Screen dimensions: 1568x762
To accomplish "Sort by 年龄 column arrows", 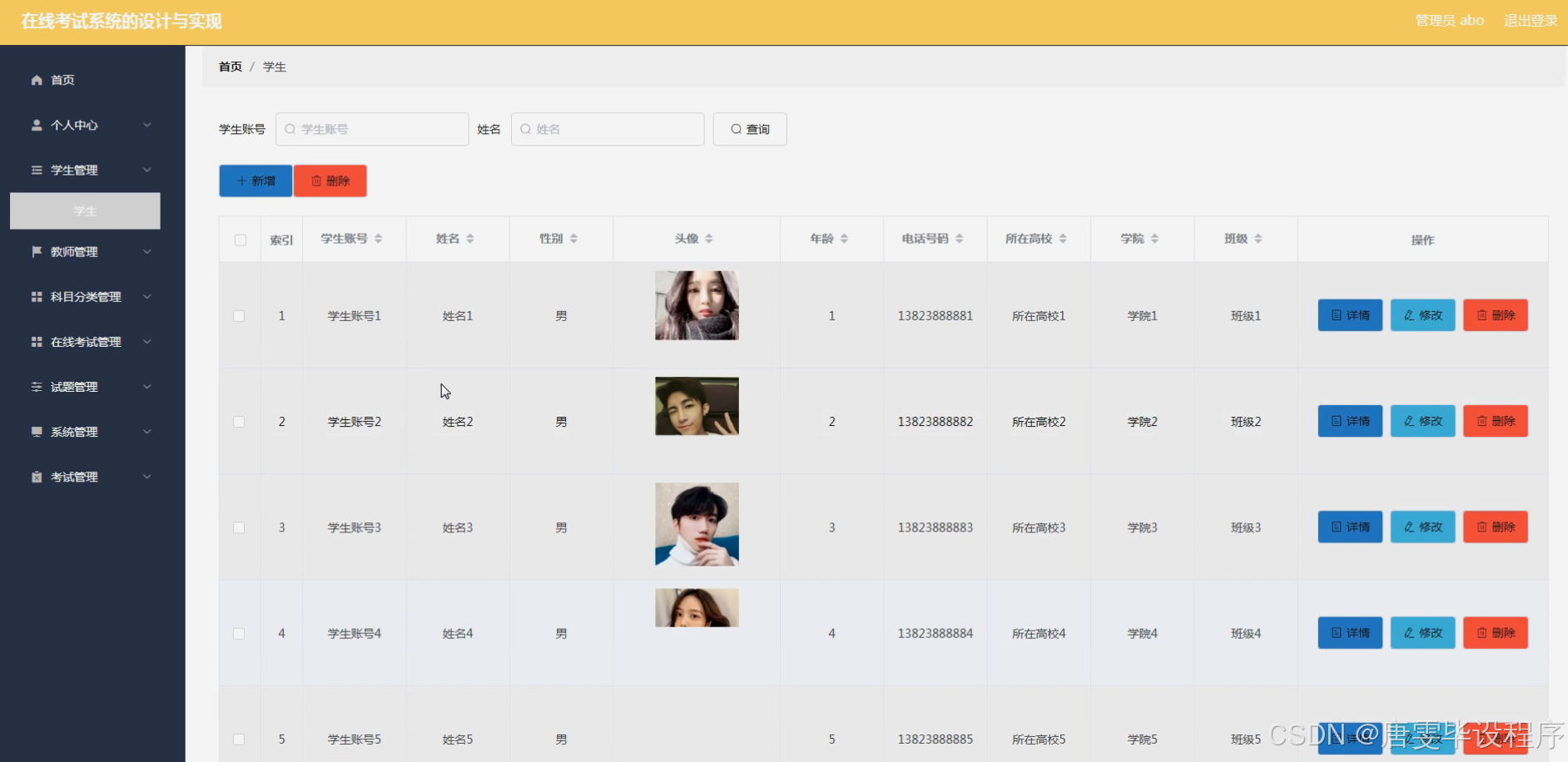I will [x=844, y=239].
